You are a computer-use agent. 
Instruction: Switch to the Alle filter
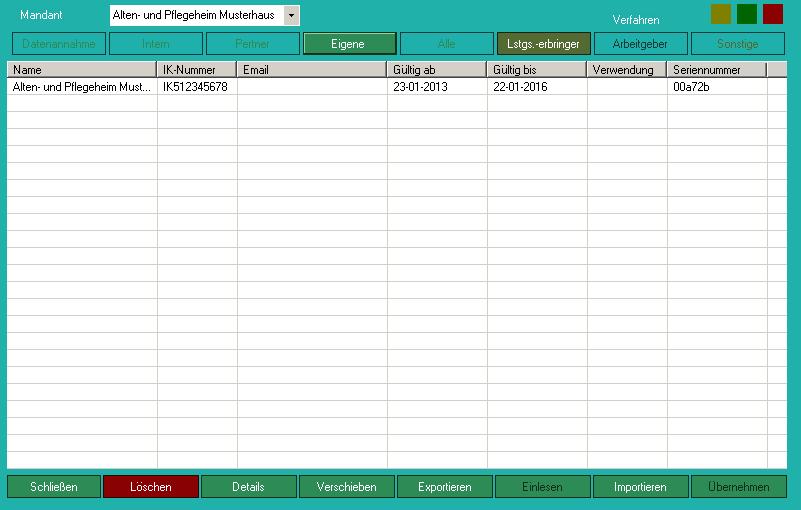[x=447, y=44]
